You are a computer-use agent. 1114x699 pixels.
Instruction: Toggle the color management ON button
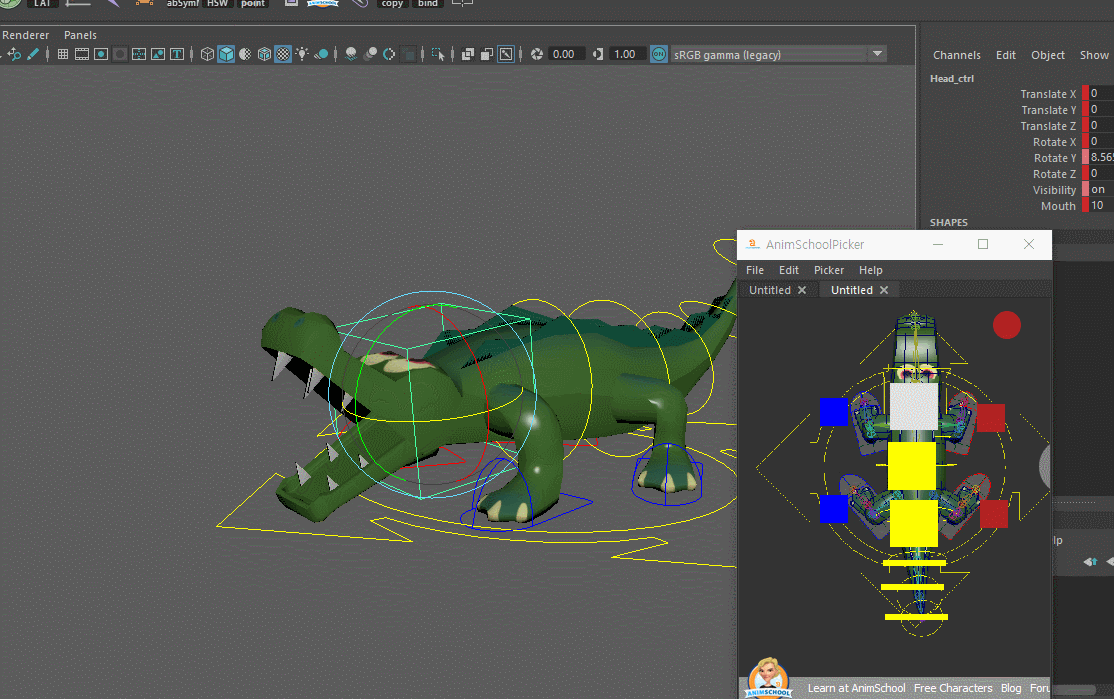click(659, 54)
